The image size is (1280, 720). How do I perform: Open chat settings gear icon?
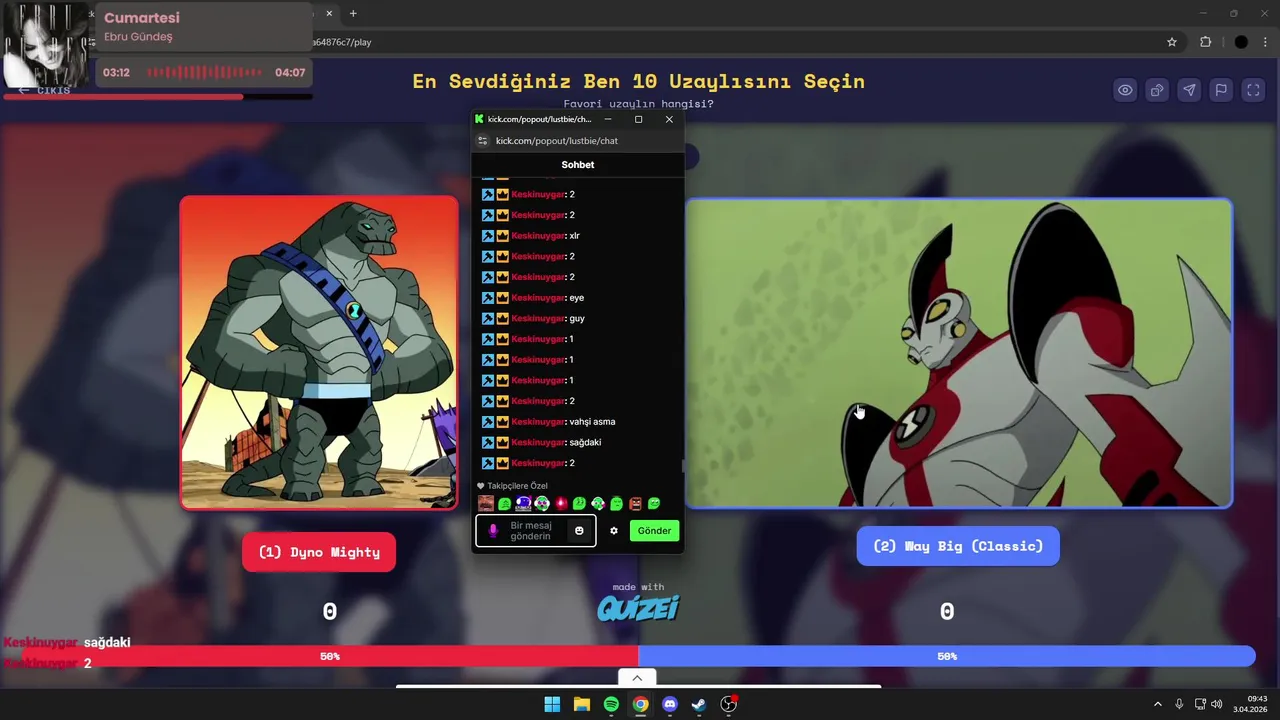(x=614, y=531)
